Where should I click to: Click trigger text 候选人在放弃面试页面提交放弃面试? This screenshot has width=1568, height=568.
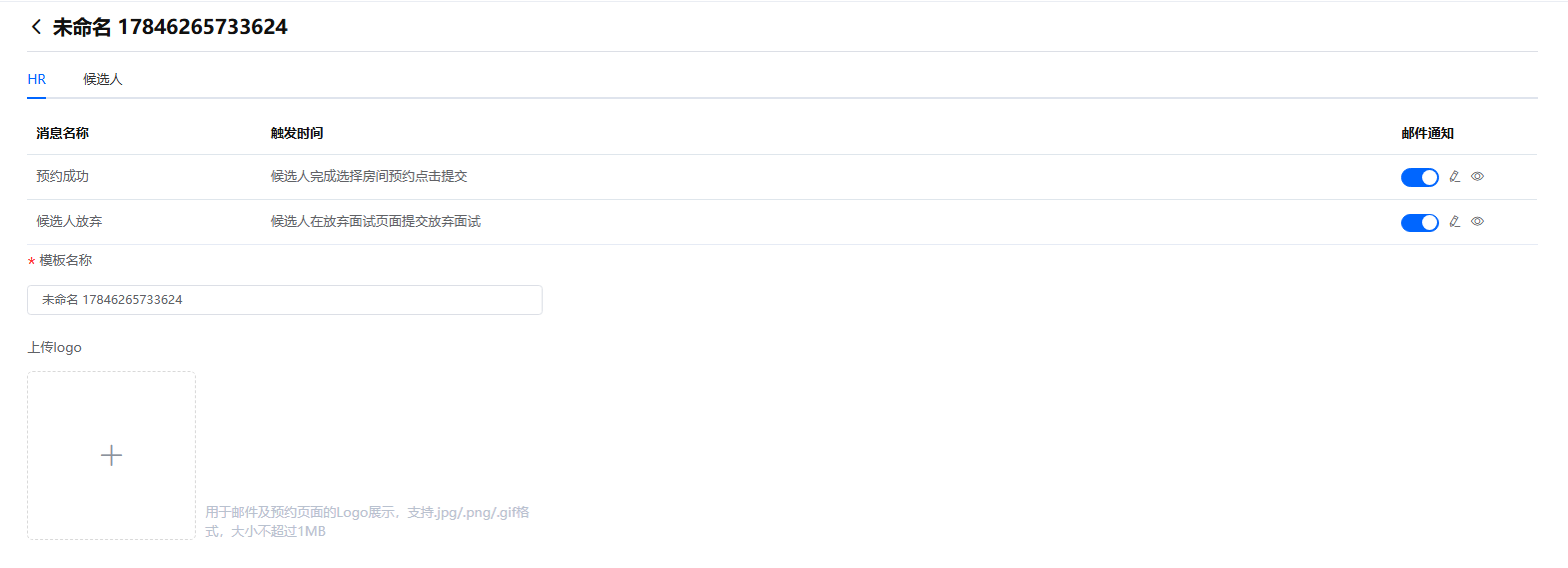[x=376, y=221]
